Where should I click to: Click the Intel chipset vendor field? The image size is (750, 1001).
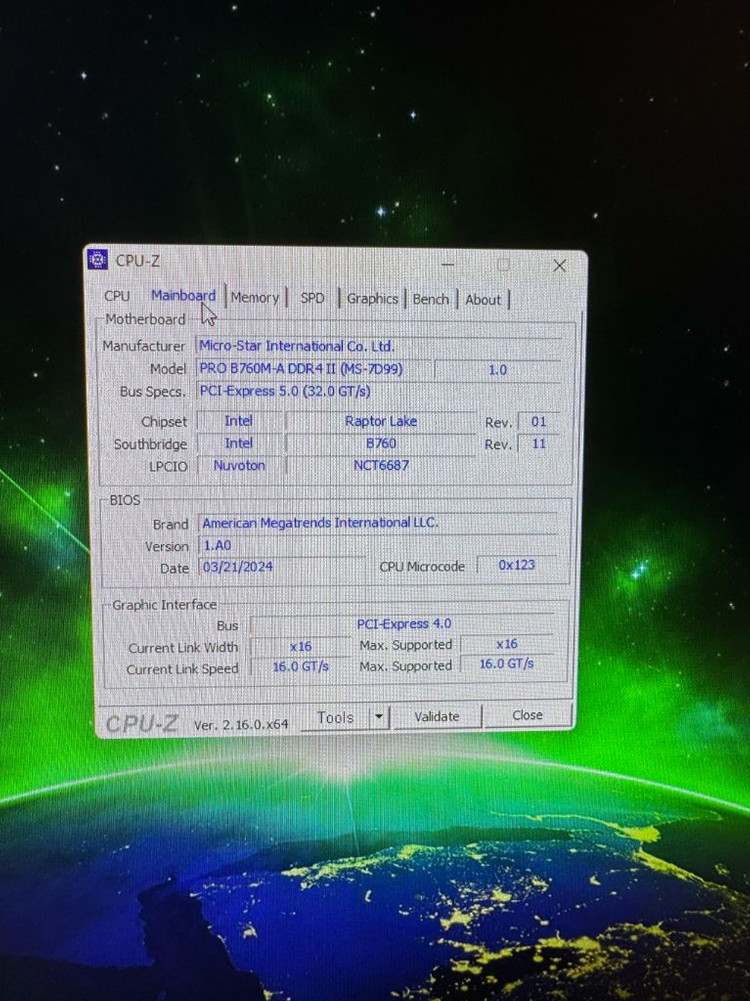(238, 421)
